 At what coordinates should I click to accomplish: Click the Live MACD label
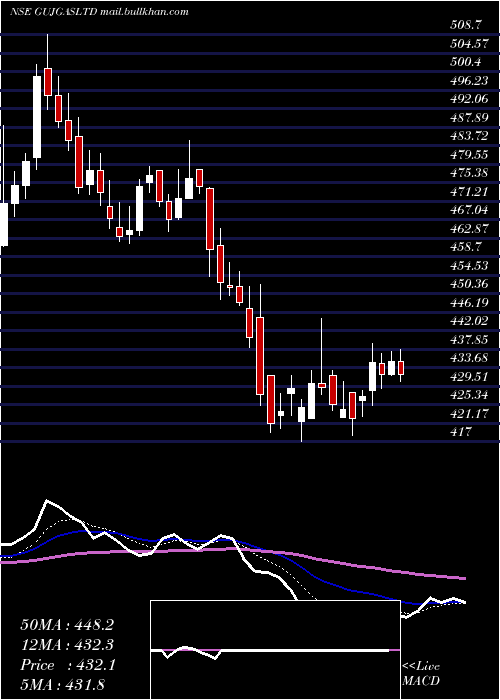421,673
